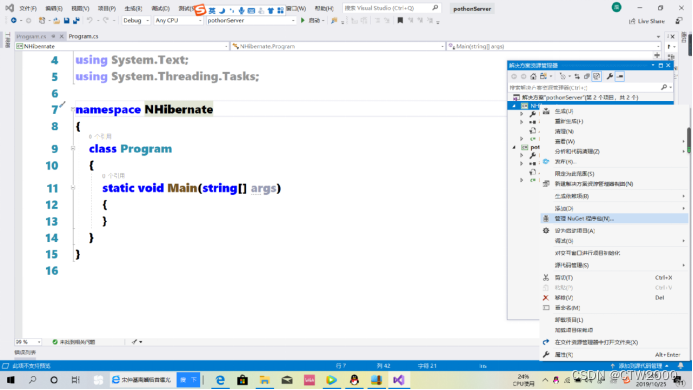The height and width of the screenshot is (390, 693).
Task: Toggle Show All Files in Solution Explorer toolbar
Action: pyautogui.click(x=597, y=76)
